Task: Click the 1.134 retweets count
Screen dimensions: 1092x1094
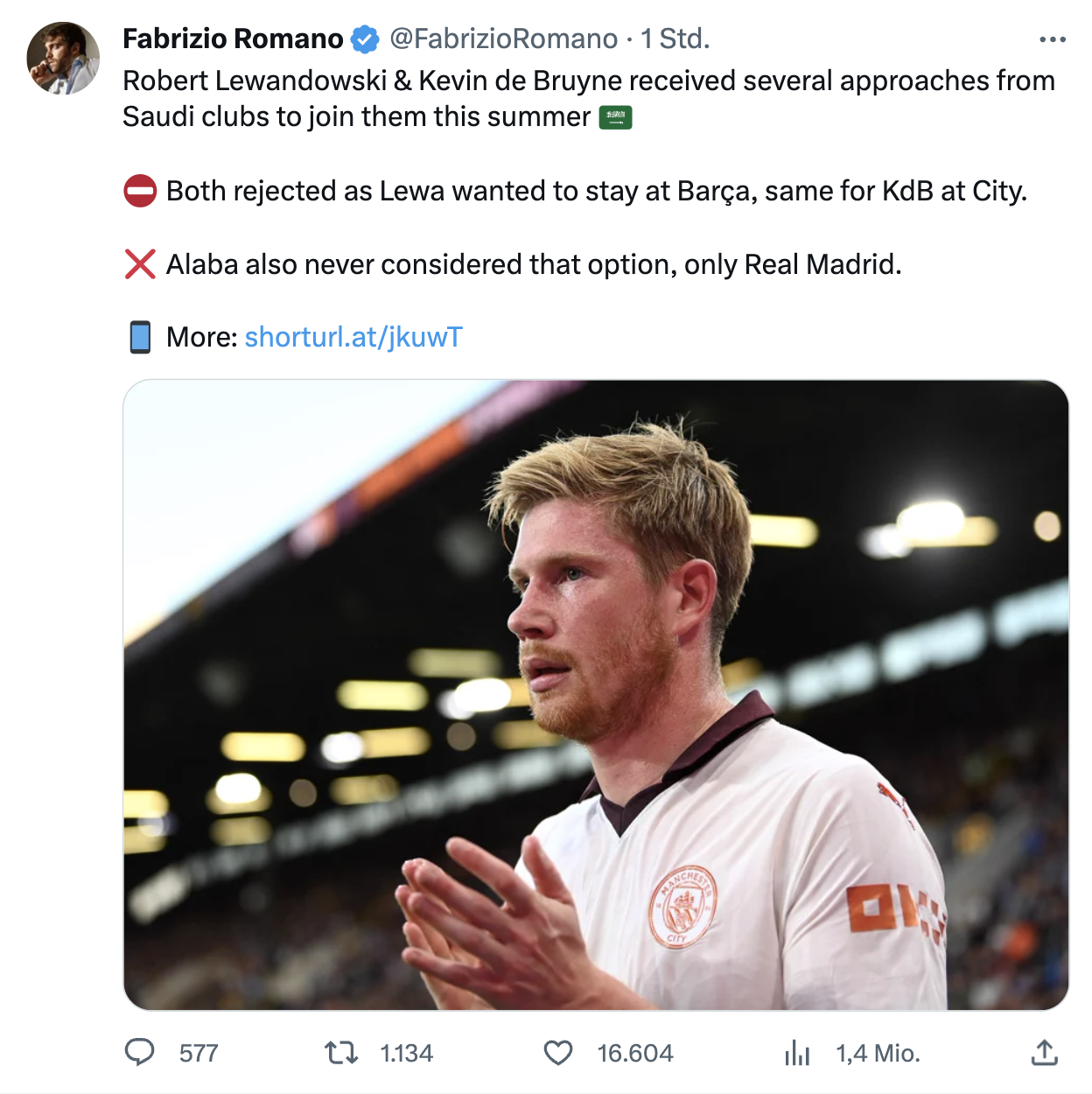Action: [407, 1053]
